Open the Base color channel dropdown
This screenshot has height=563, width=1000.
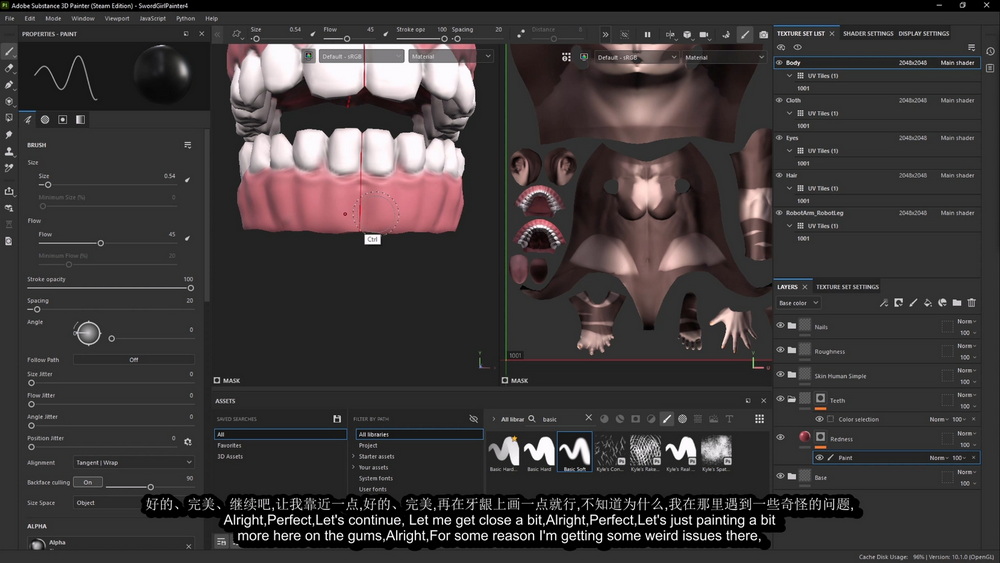pos(798,303)
